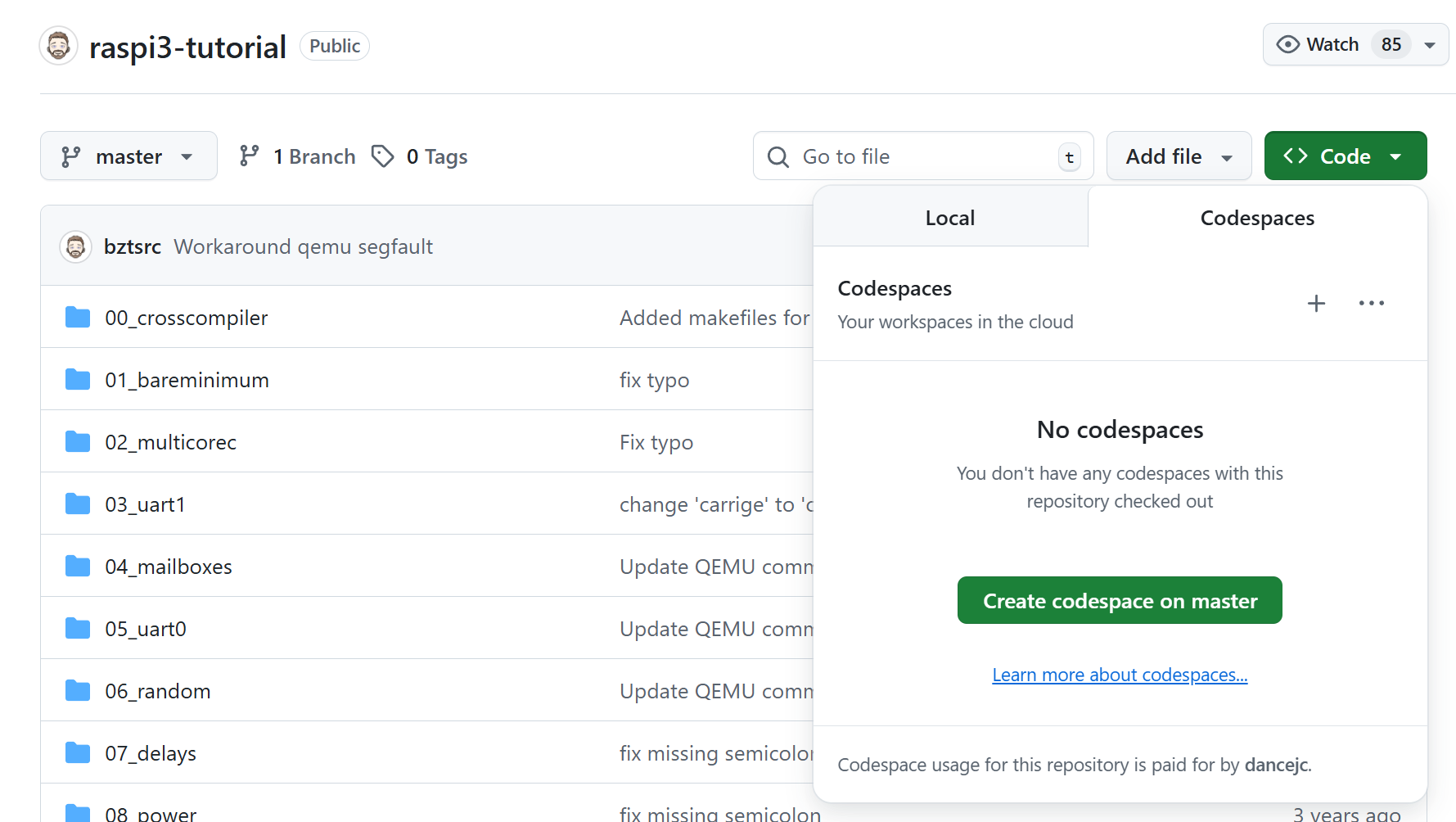Click the repository owner avatar beside raspi3-tutorial
Viewport: 1456px width, 822px height.
[58, 46]
